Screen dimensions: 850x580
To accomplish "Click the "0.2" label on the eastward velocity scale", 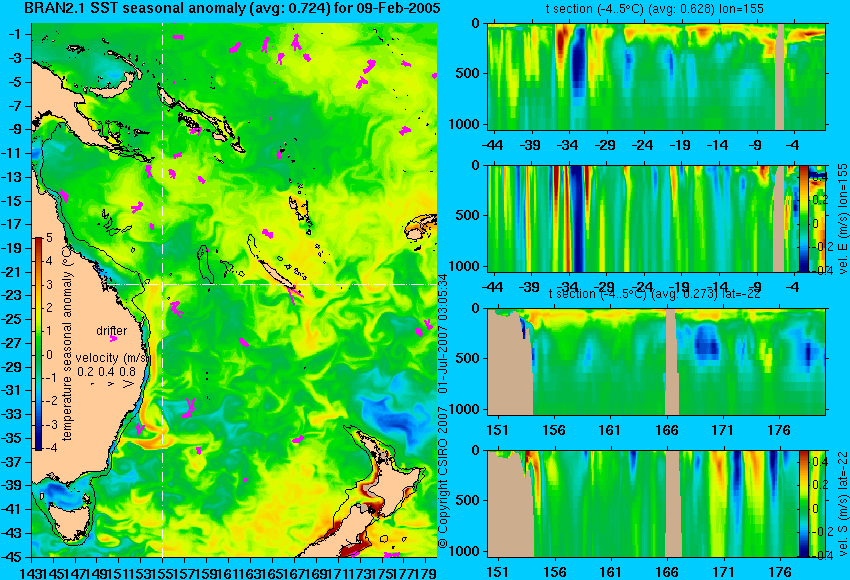I will (x=820, y=199).
